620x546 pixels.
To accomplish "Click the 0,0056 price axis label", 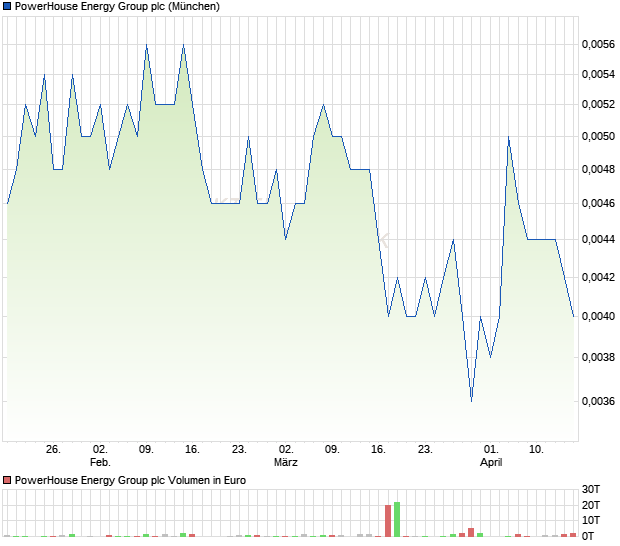I will coord(598,44).
